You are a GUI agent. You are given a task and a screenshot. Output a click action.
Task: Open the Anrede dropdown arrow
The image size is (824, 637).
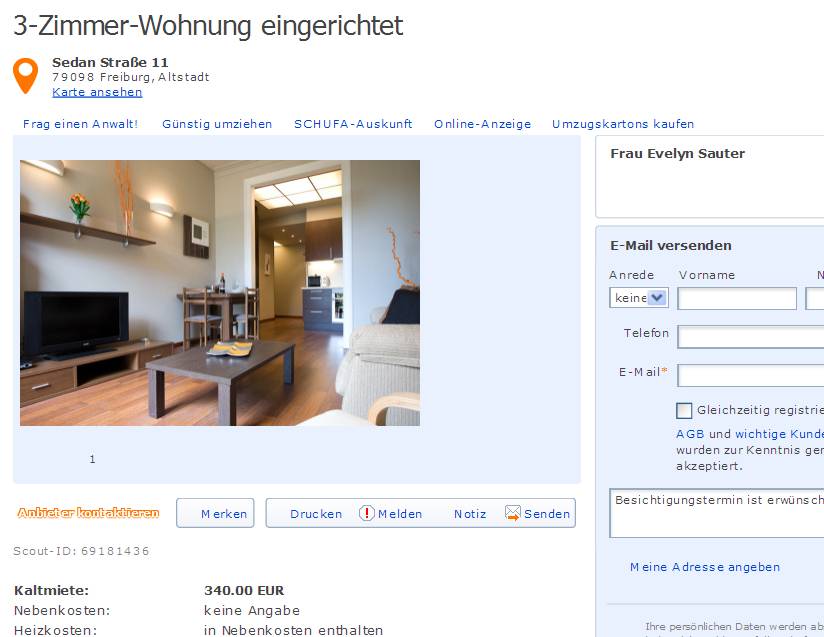pyautogui.click(x=657, y=298)
